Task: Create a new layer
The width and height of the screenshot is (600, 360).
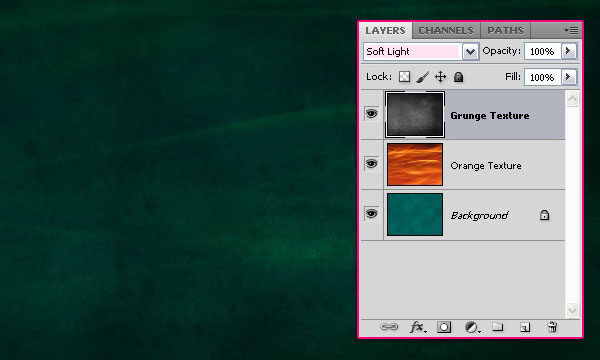Action: click(x=525, y=327)
